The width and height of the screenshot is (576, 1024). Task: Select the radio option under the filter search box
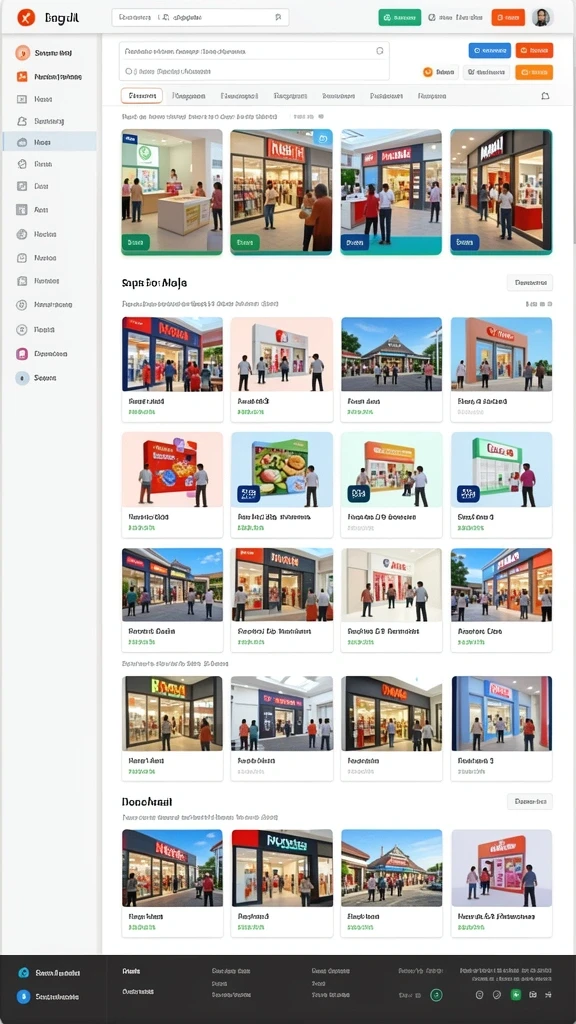[x=129, y=71]
